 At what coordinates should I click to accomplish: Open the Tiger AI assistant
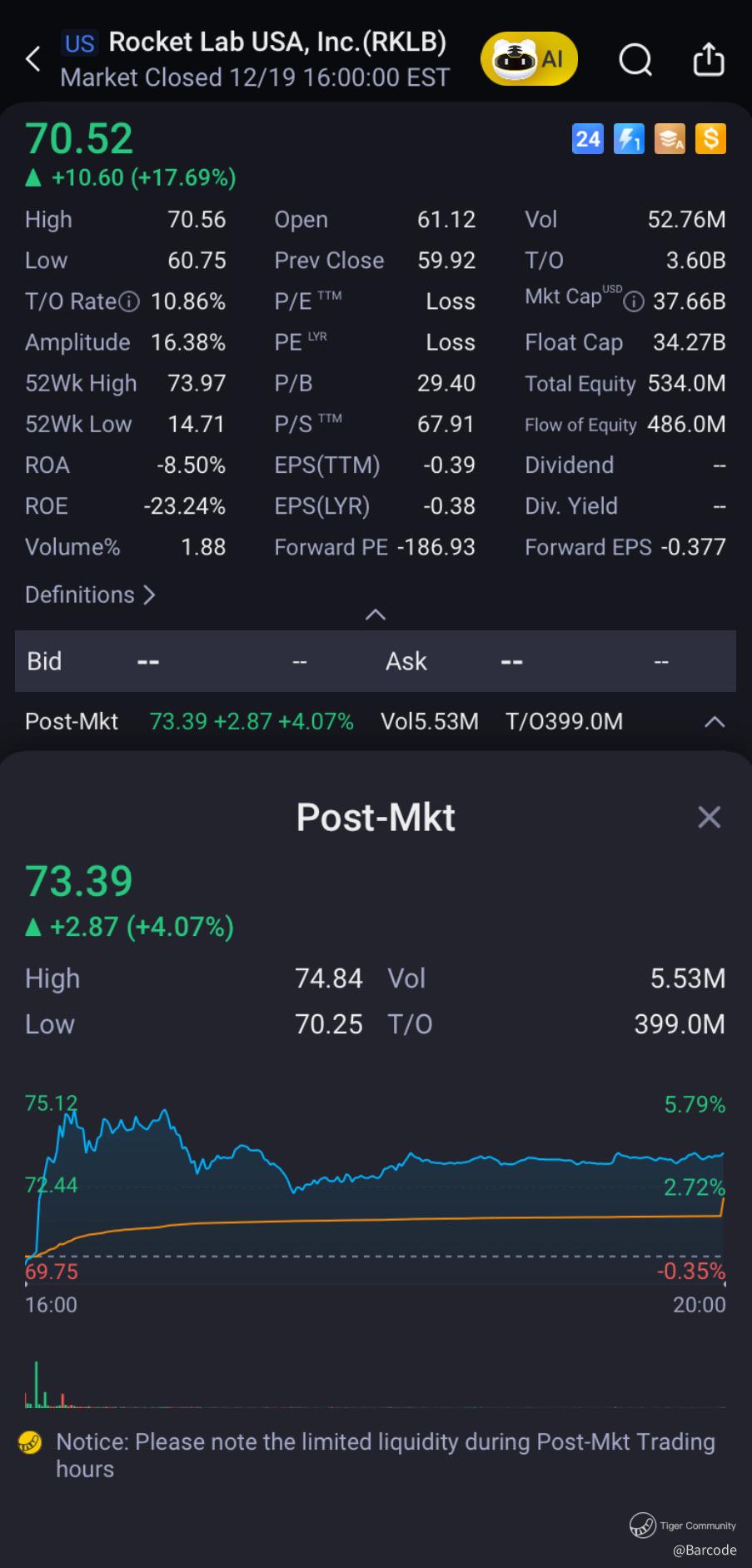coord(529,59)
